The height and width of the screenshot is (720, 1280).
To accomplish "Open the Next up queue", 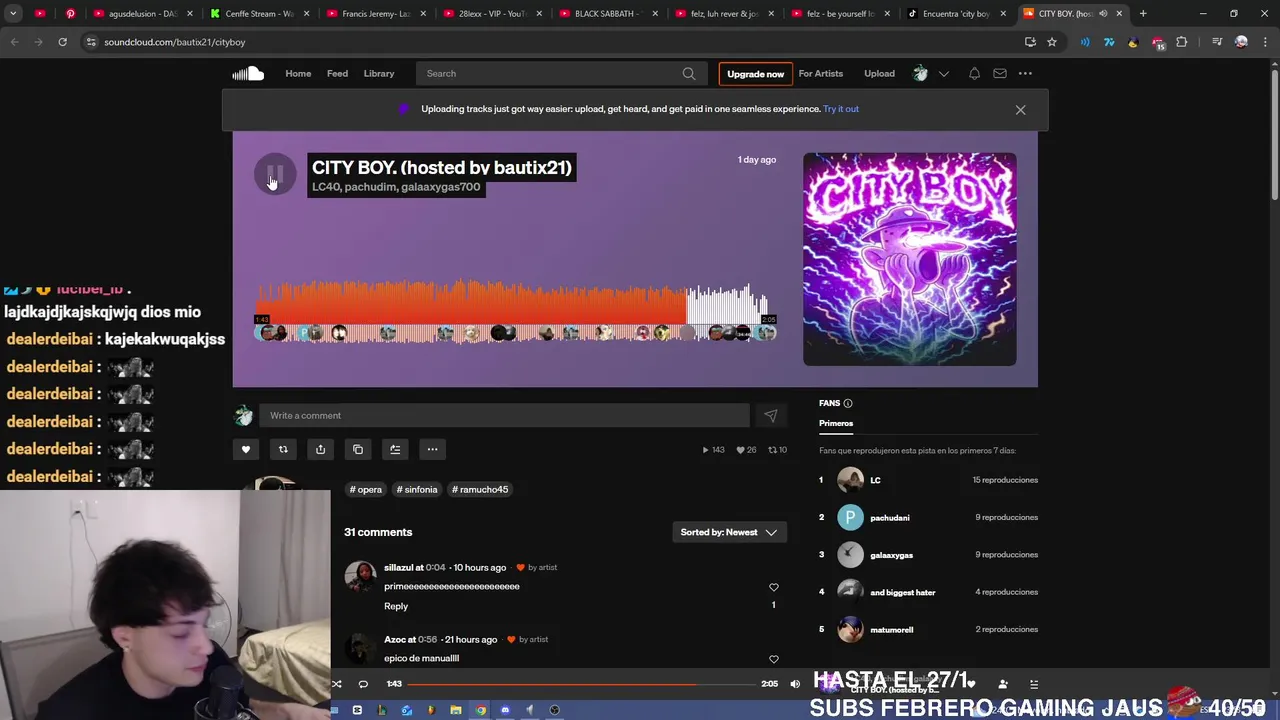I will (x=1034, y=684).
